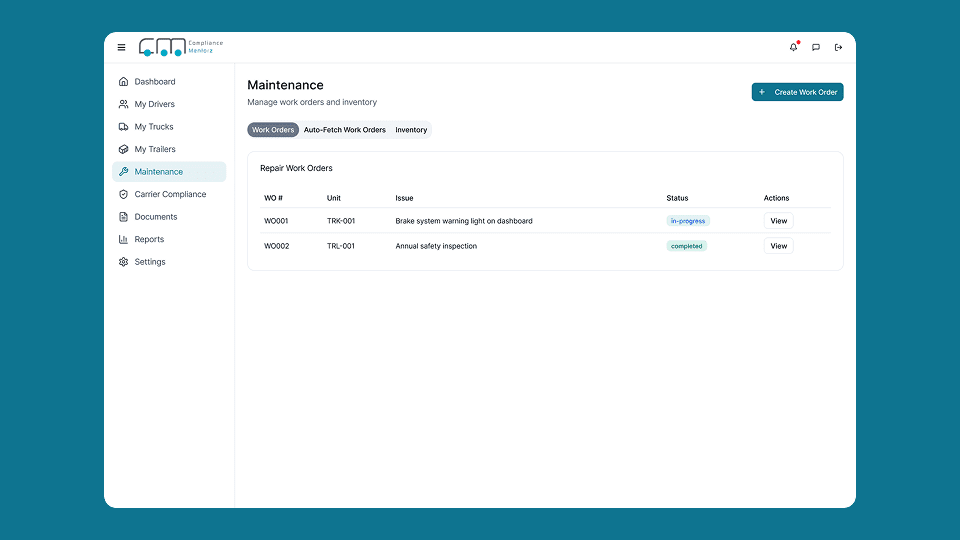Image resolution: width=960 pixels, height=540 pixels.
Task: Open the notifications bell
Action: click(x=794, y=47)
